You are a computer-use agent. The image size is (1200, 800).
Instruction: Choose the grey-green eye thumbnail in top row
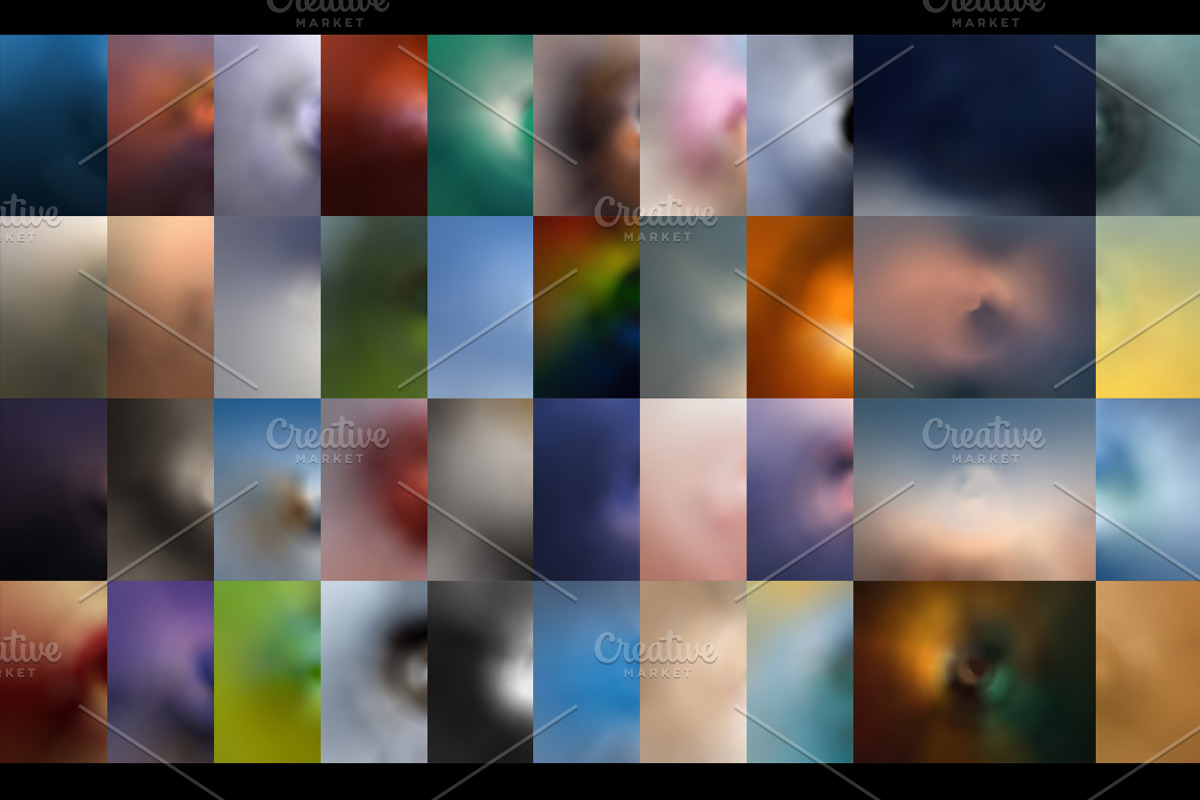1148,125
